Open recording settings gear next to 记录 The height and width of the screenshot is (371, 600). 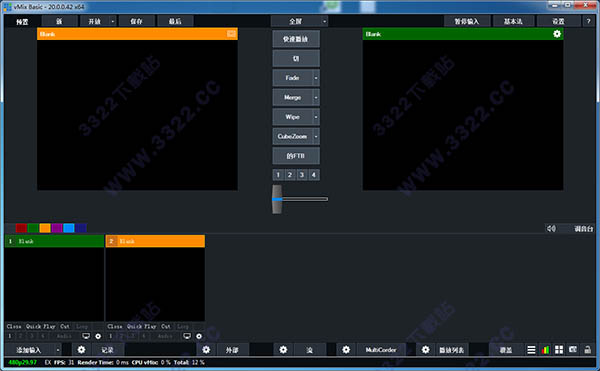point(81,350)
